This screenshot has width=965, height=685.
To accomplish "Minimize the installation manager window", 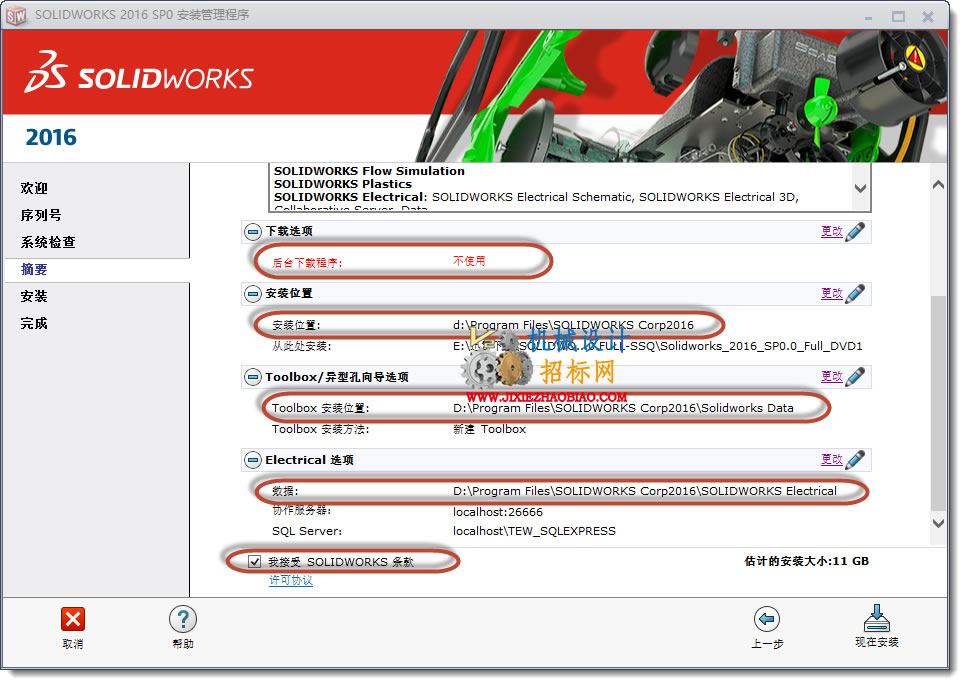I will tap(868, 17).
